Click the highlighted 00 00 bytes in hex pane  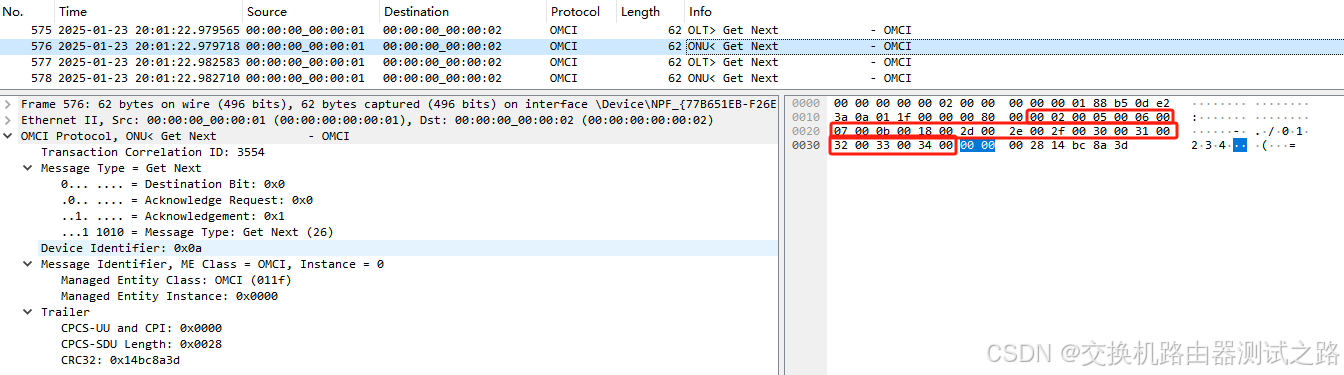977,146
